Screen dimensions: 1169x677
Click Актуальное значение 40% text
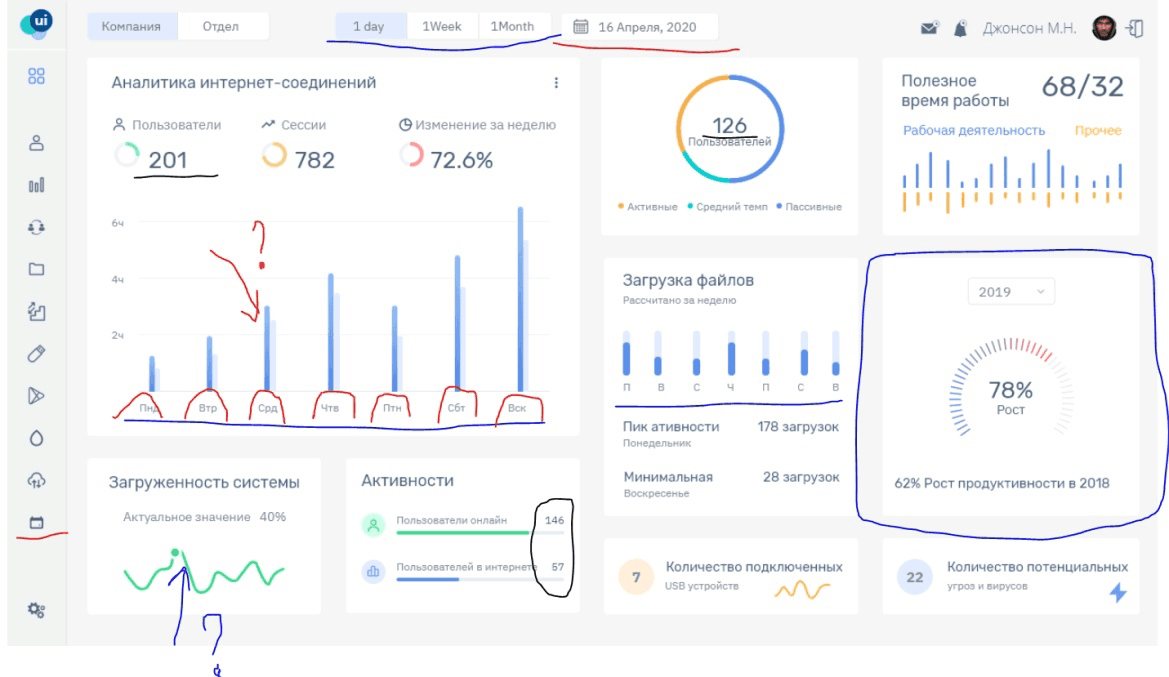[204, 517]
